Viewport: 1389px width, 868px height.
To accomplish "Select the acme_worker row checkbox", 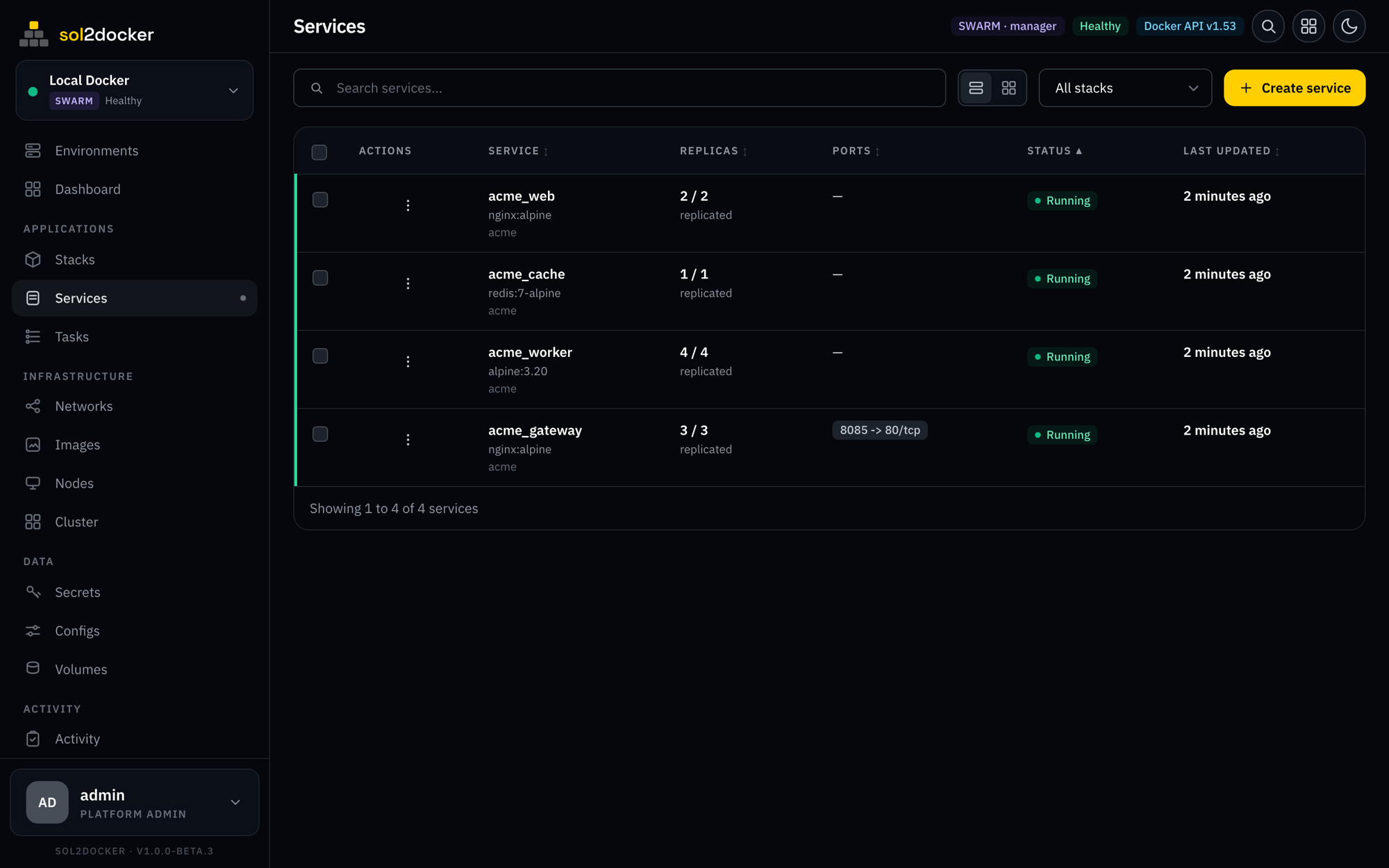I will coord(320,356).
